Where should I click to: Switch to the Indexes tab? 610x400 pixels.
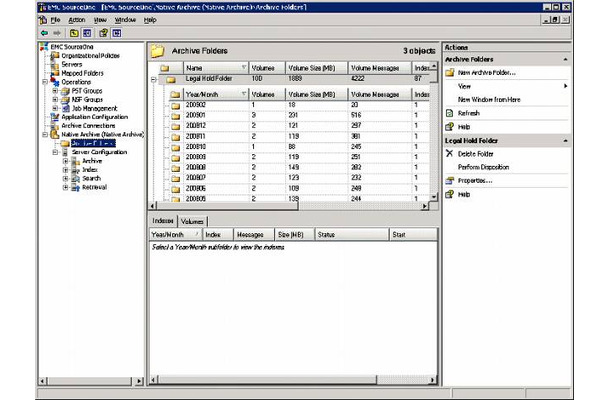click(163, 221)
